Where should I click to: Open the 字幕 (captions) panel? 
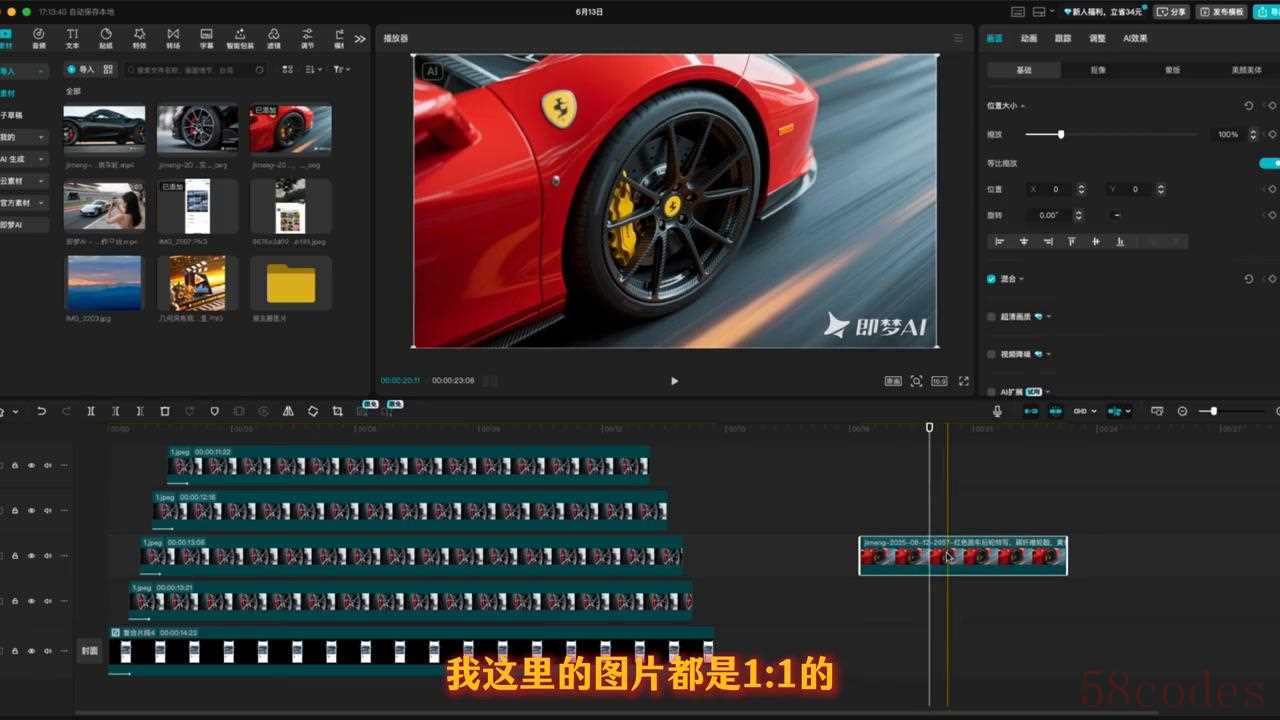[x=206, y=38]
